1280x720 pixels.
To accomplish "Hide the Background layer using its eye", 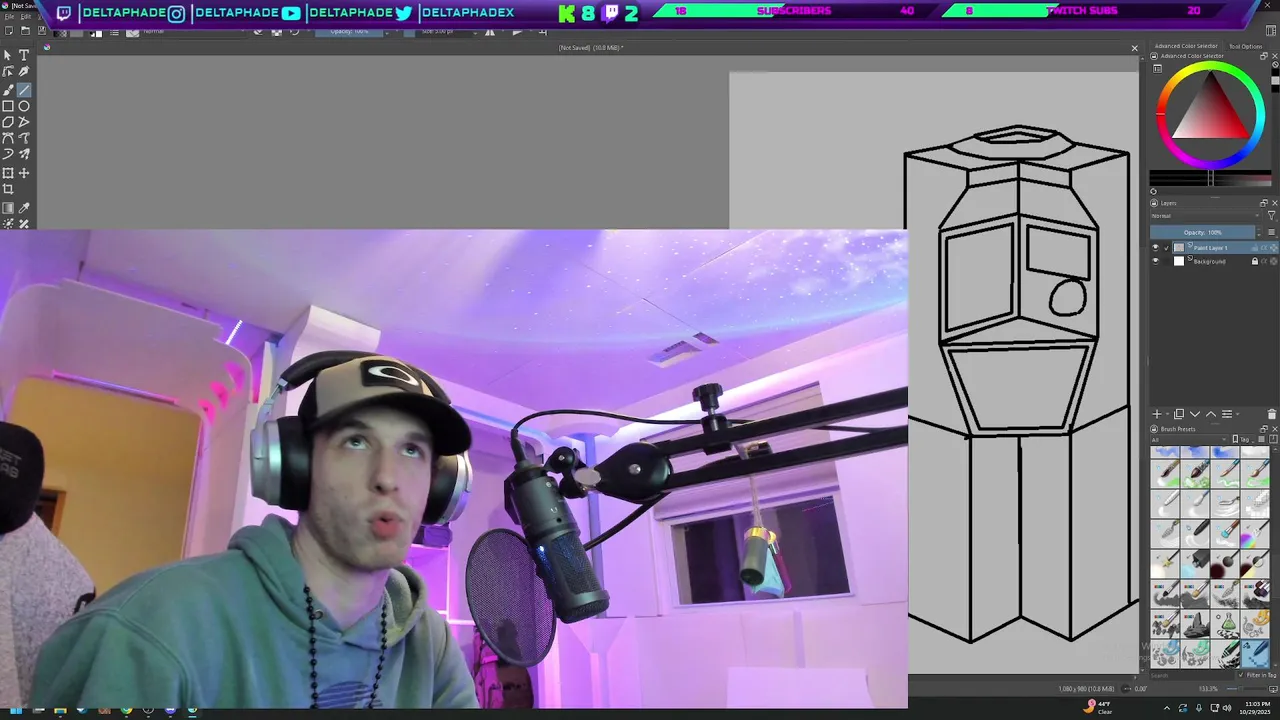I will click(x=1155, y=261).
